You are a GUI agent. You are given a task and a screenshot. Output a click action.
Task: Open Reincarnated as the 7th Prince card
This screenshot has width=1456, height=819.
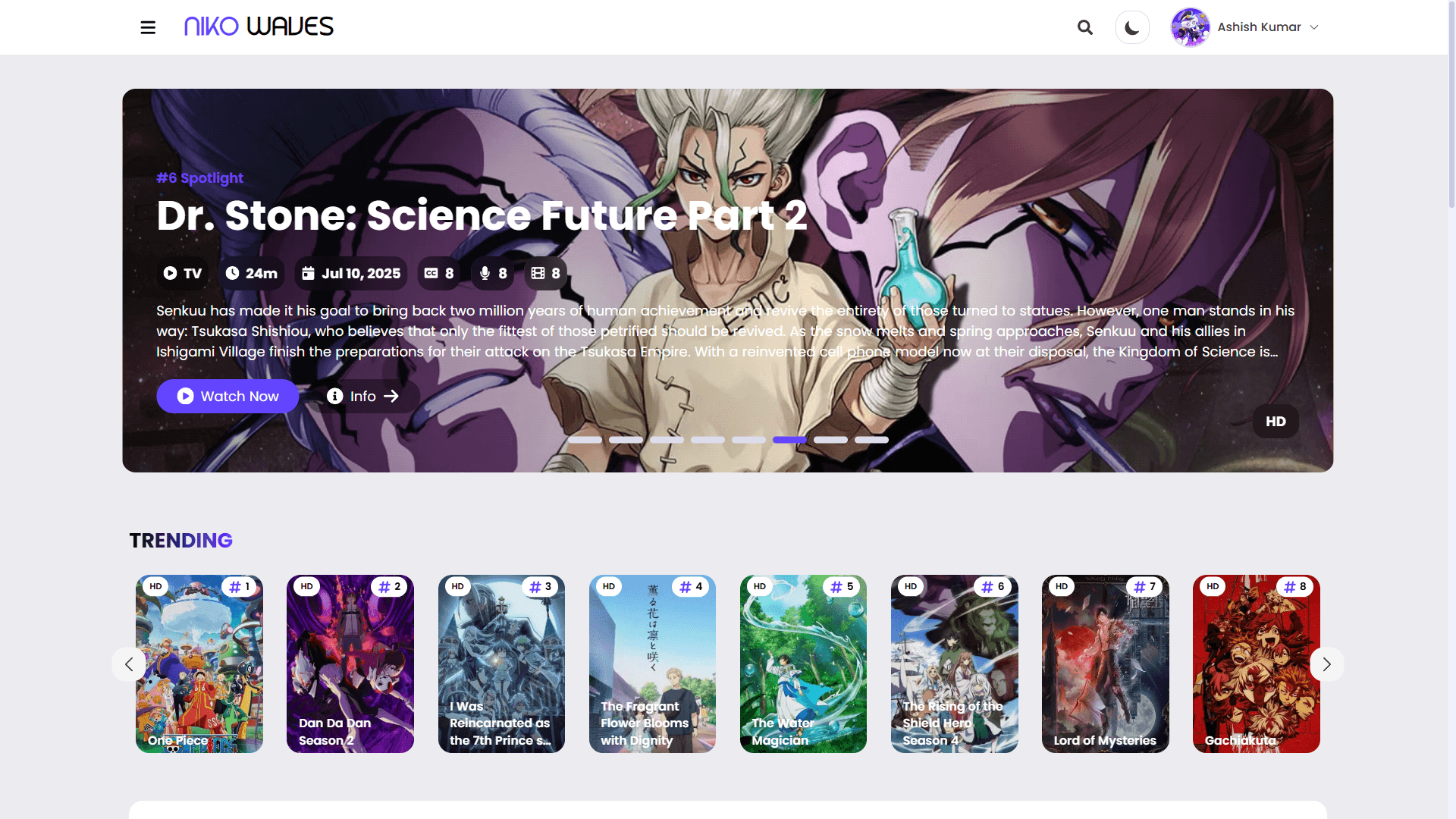(501, 664)
